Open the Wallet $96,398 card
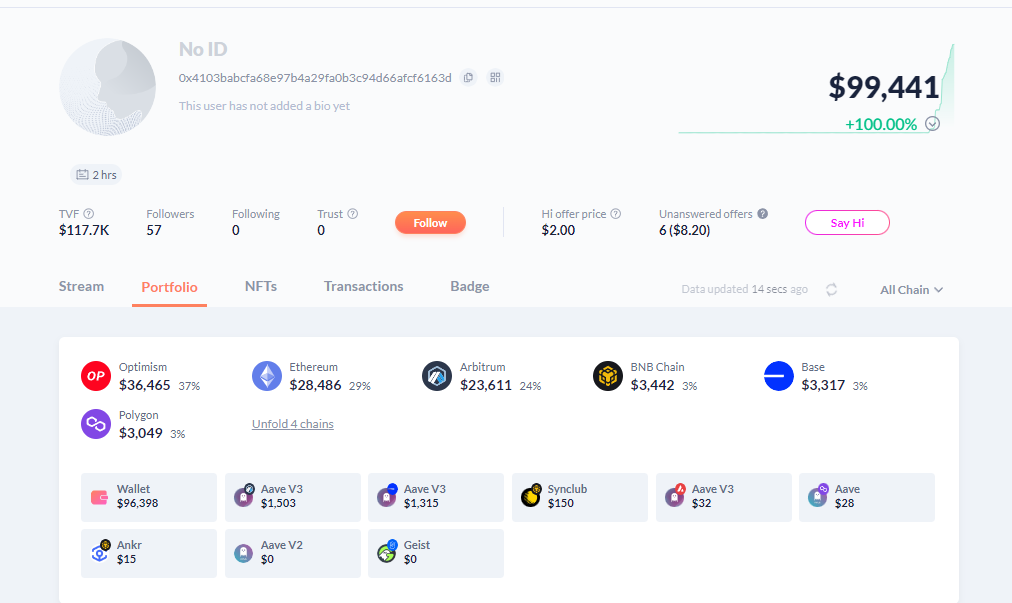Image resolution: width=1012 pixels, height=603 pixels. [149, 497]
